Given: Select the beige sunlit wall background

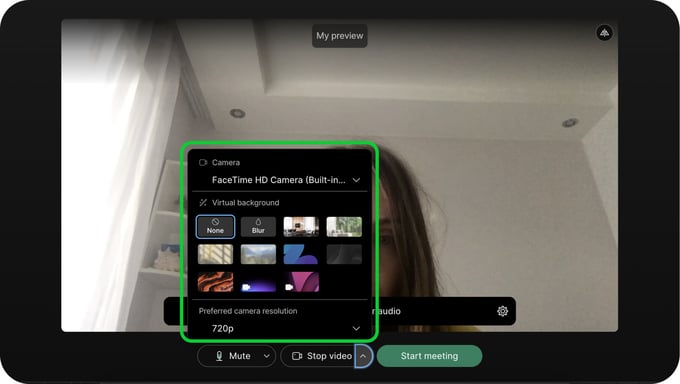Looking at the screenshot, I should coord(215,254).
